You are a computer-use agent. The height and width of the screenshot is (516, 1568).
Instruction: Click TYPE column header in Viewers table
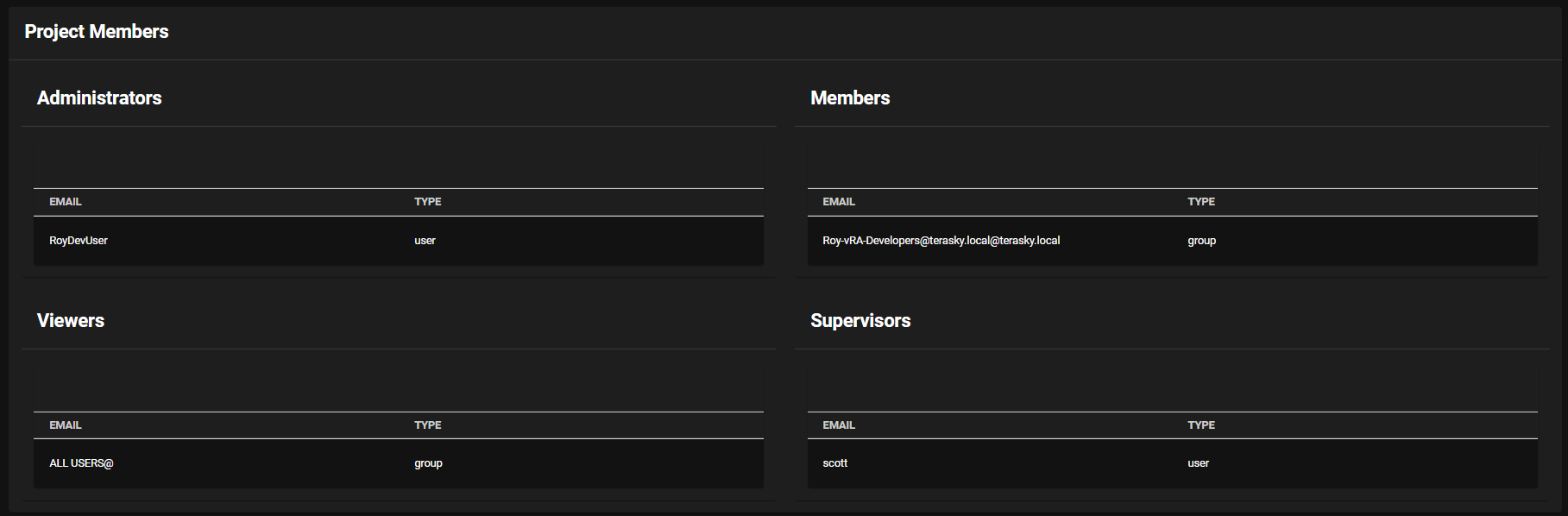[x=427, y=425]
